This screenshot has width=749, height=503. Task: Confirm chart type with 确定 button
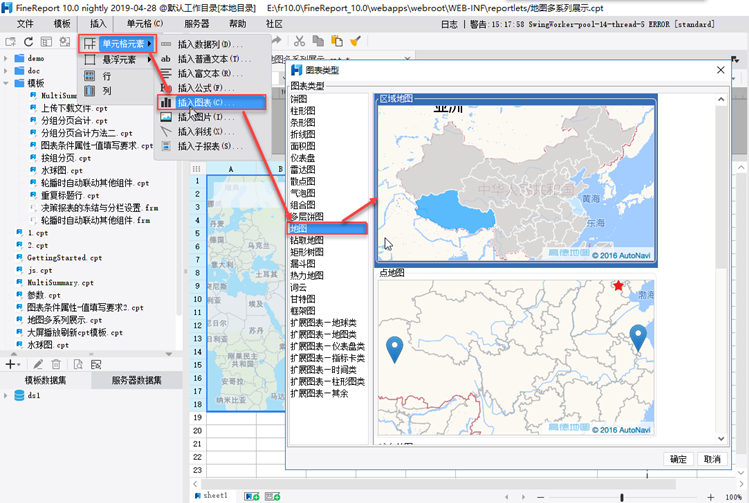pos(678,459)
